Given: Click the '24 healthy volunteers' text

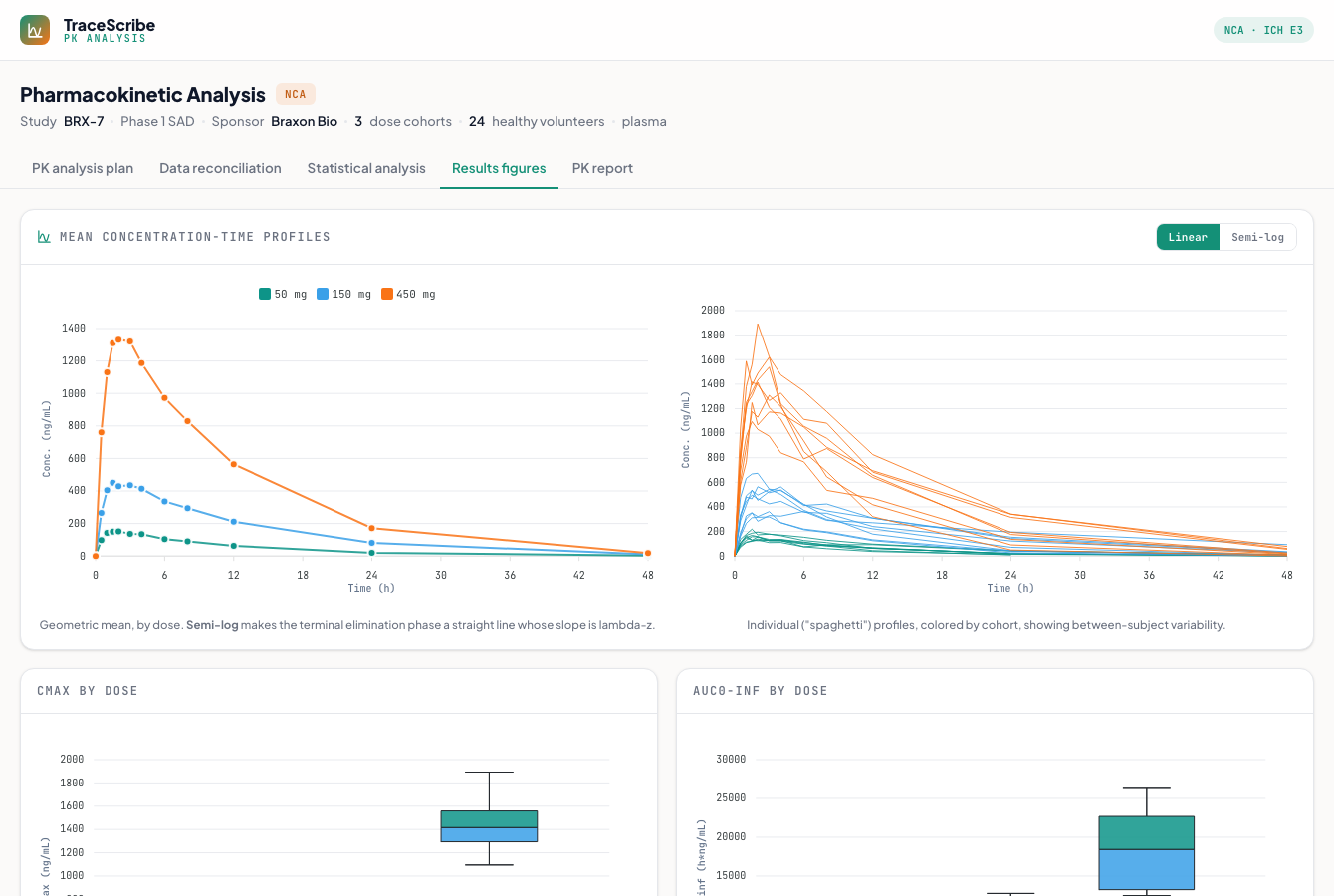Looking at the screenshot, I should (537, 121).
